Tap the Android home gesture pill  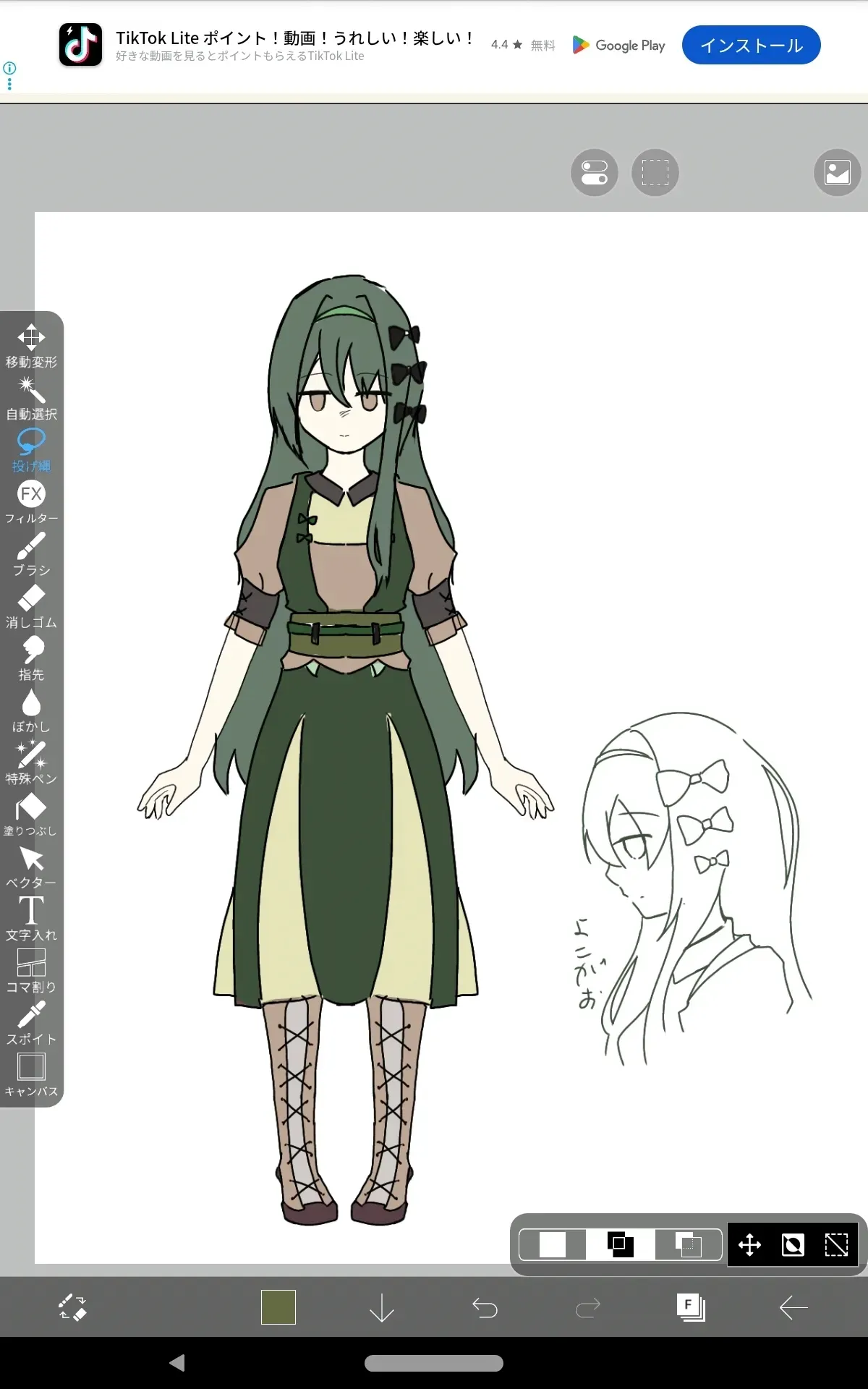[x=434, y=1363]
